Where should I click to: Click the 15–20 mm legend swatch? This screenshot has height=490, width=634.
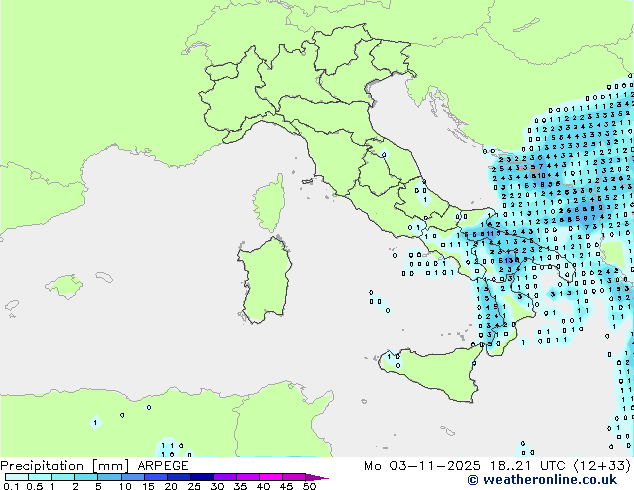point(155,477)
